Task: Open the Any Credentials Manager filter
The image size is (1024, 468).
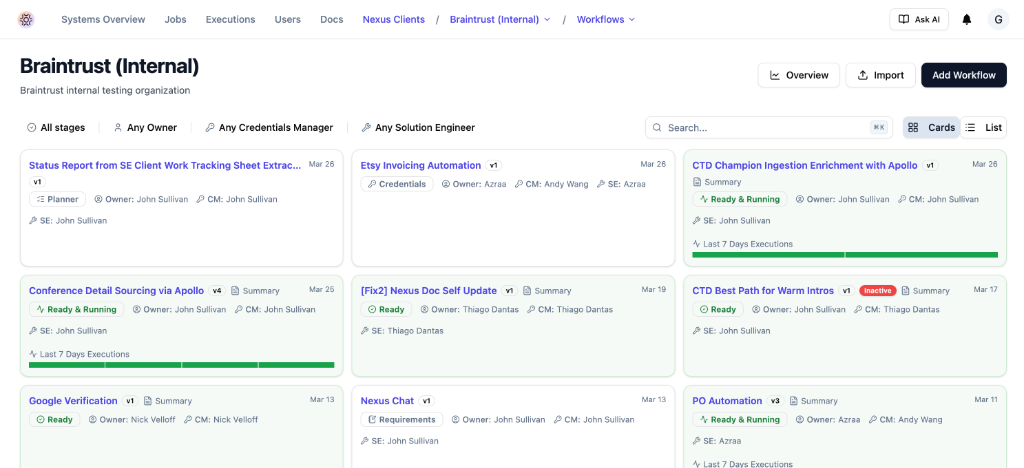Action: click(x=269, y=128)
